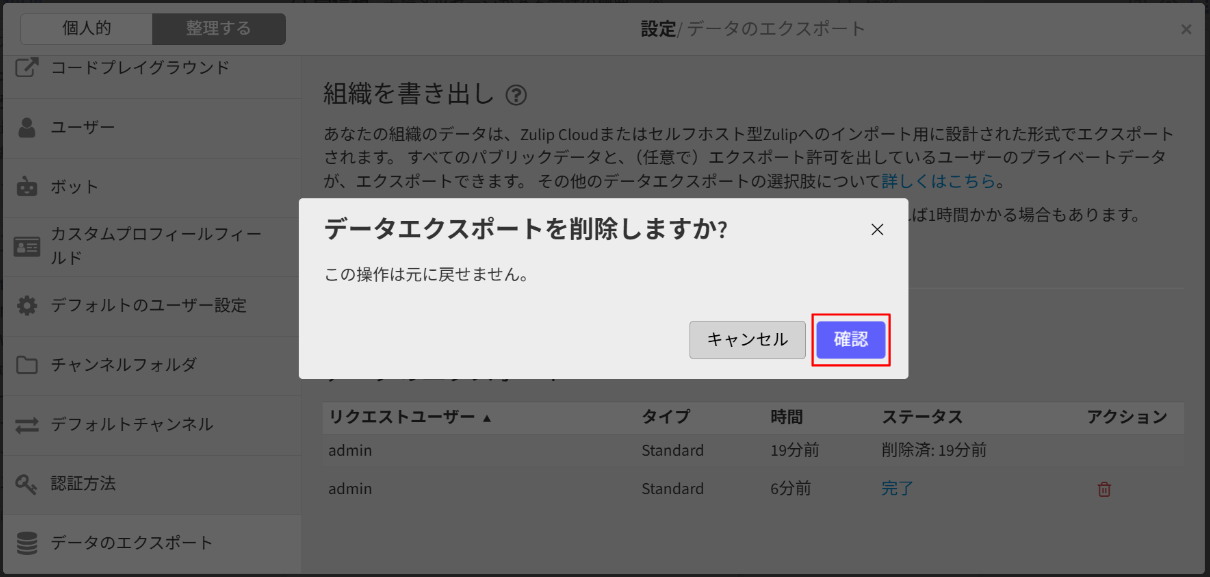Click the gear icon for デフォルトのユーザー設定
This screenshot has width=1210, height=577.
pos(28,305)
